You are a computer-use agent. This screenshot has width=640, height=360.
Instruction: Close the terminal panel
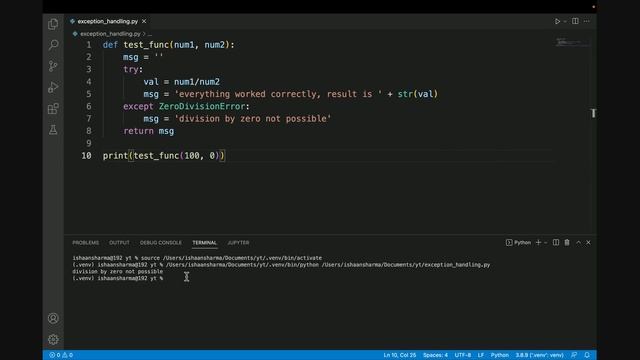[588, 242]
